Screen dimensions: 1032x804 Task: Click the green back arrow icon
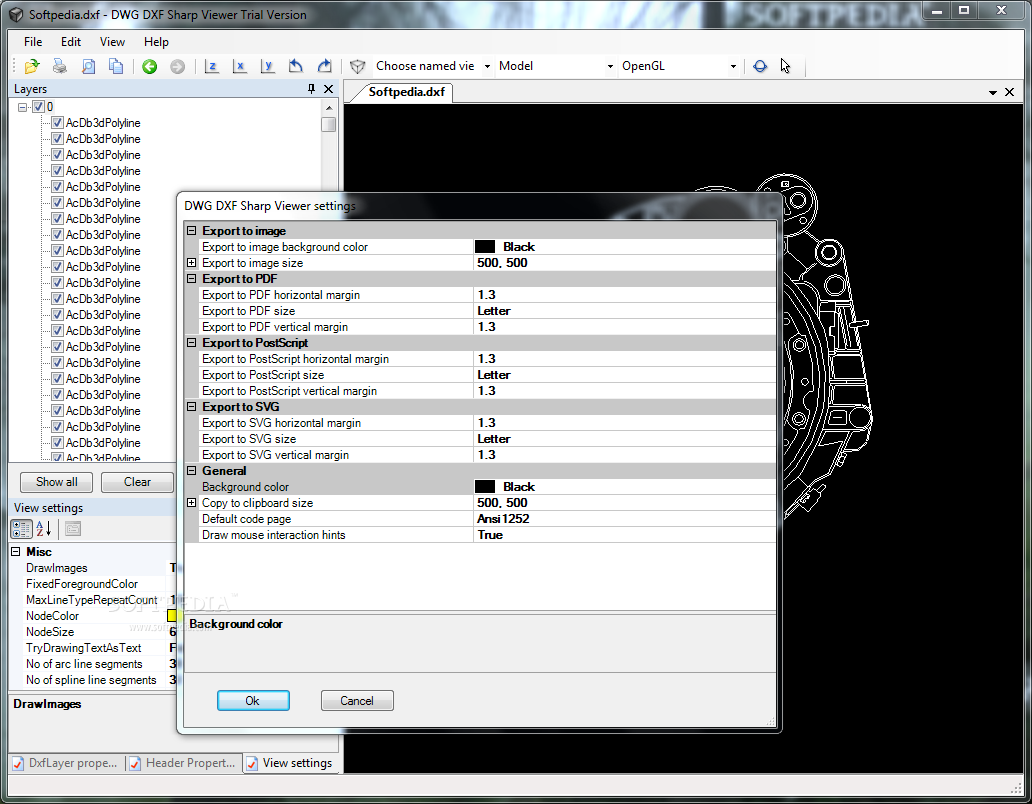(x=149, y=66)
